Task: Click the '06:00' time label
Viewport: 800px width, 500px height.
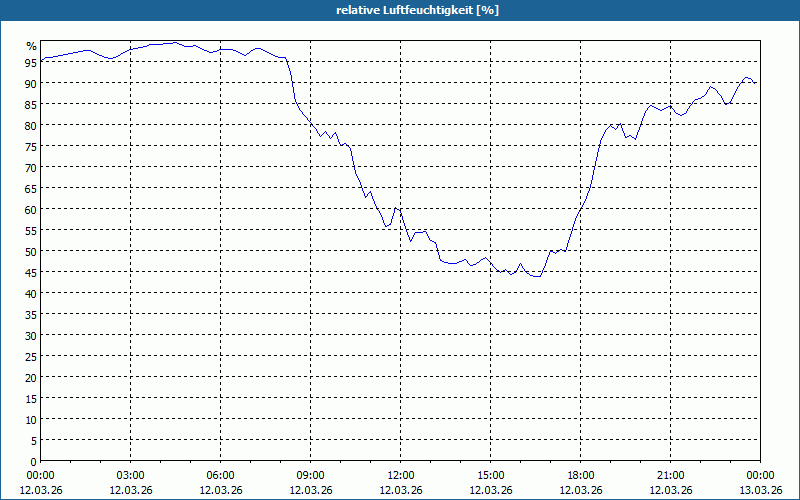Action: pyautogui.click(x=220, y=476)
